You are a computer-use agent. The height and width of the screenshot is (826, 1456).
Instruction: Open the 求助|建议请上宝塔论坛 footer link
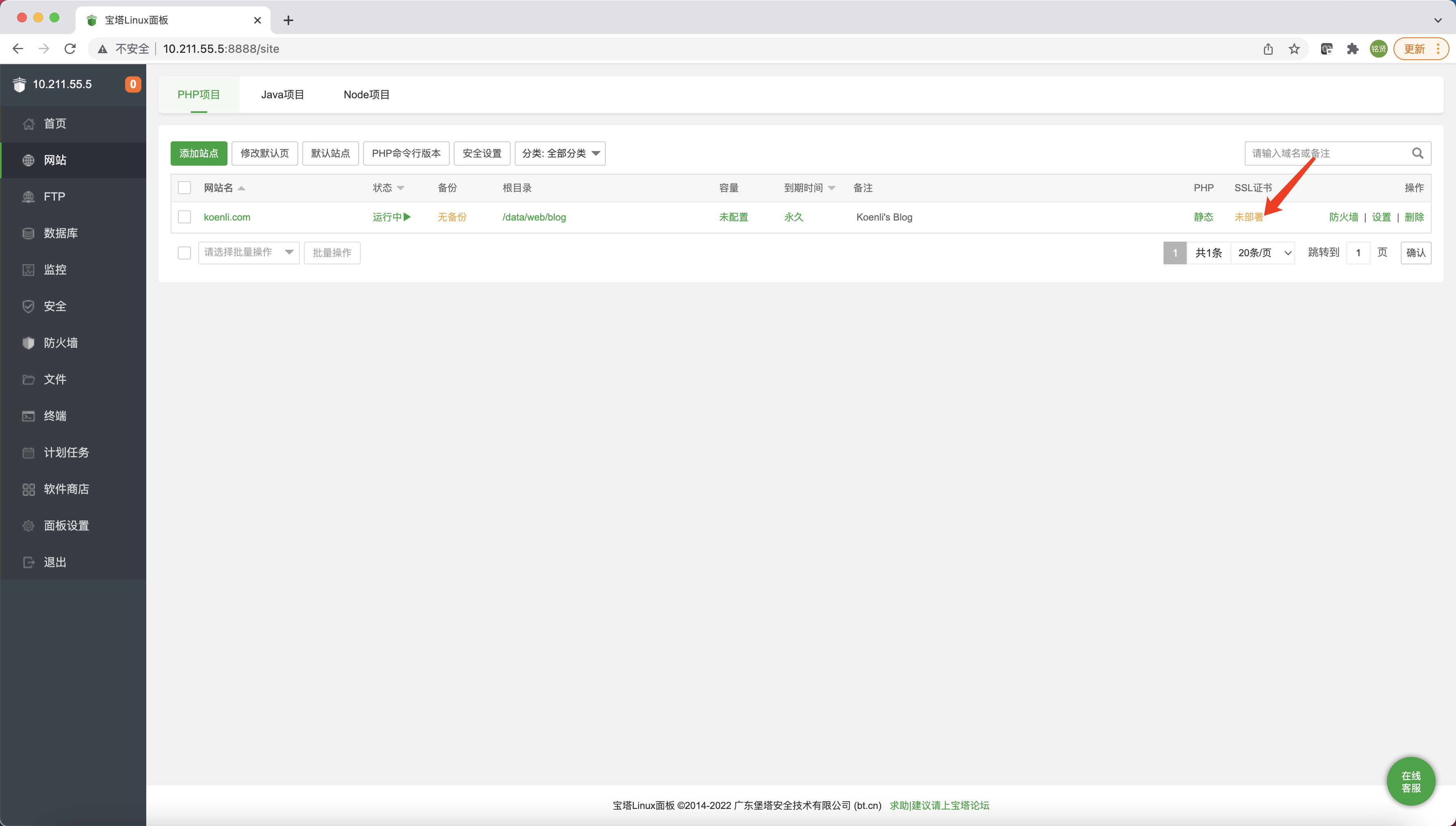[x=939, y=805]
